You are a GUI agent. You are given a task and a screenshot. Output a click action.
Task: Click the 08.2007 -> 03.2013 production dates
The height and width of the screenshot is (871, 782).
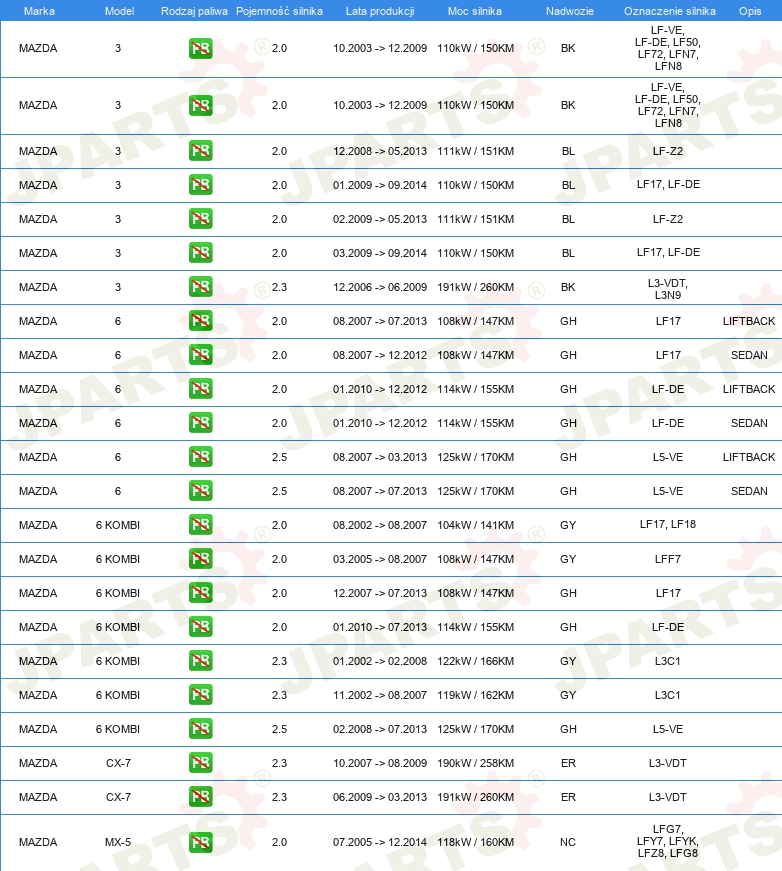(x=380, y=457)
